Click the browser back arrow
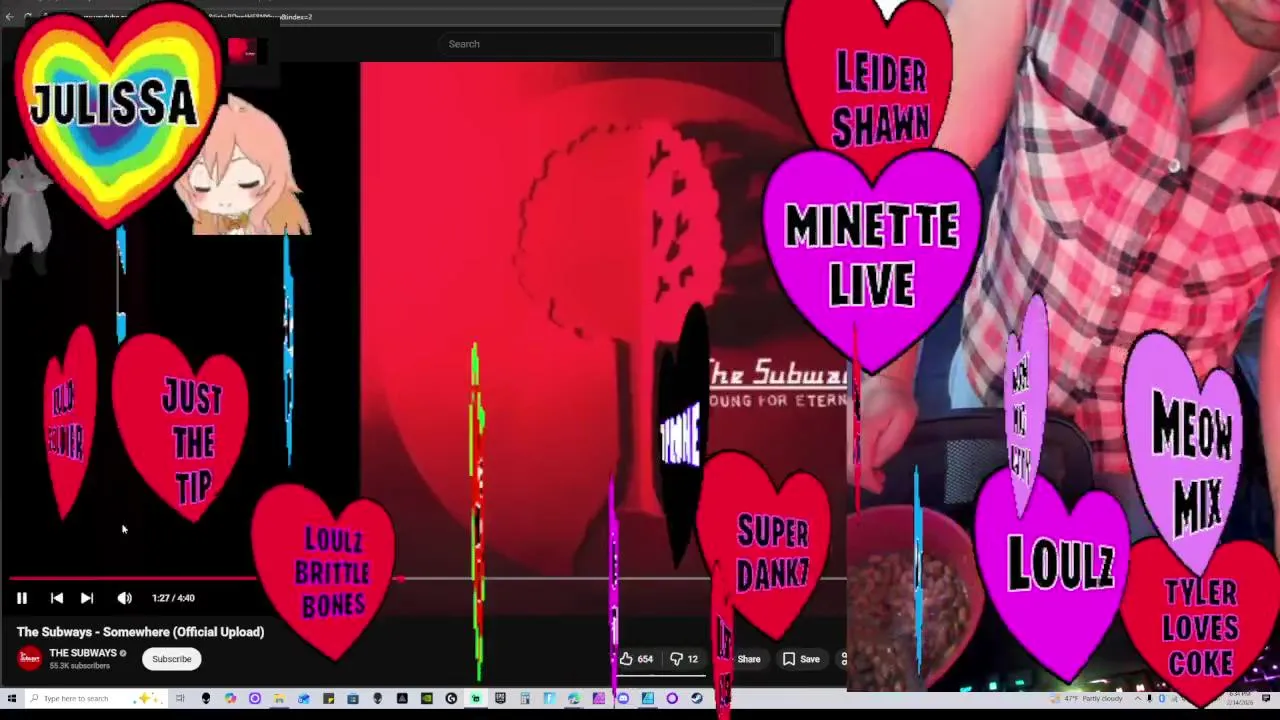 pyautogui.click(x=10, y=16)
